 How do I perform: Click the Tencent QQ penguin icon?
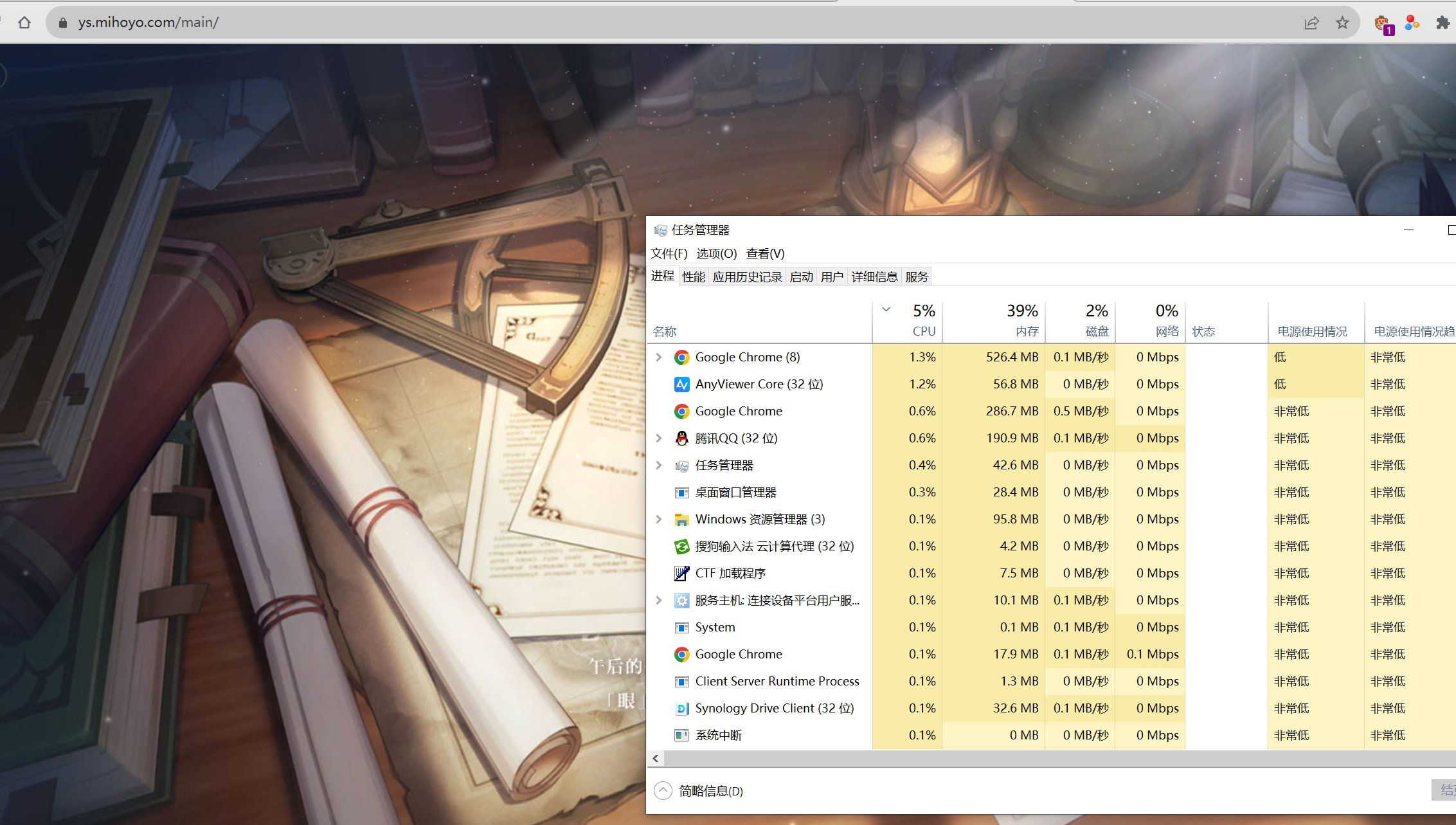coord(681,439)
